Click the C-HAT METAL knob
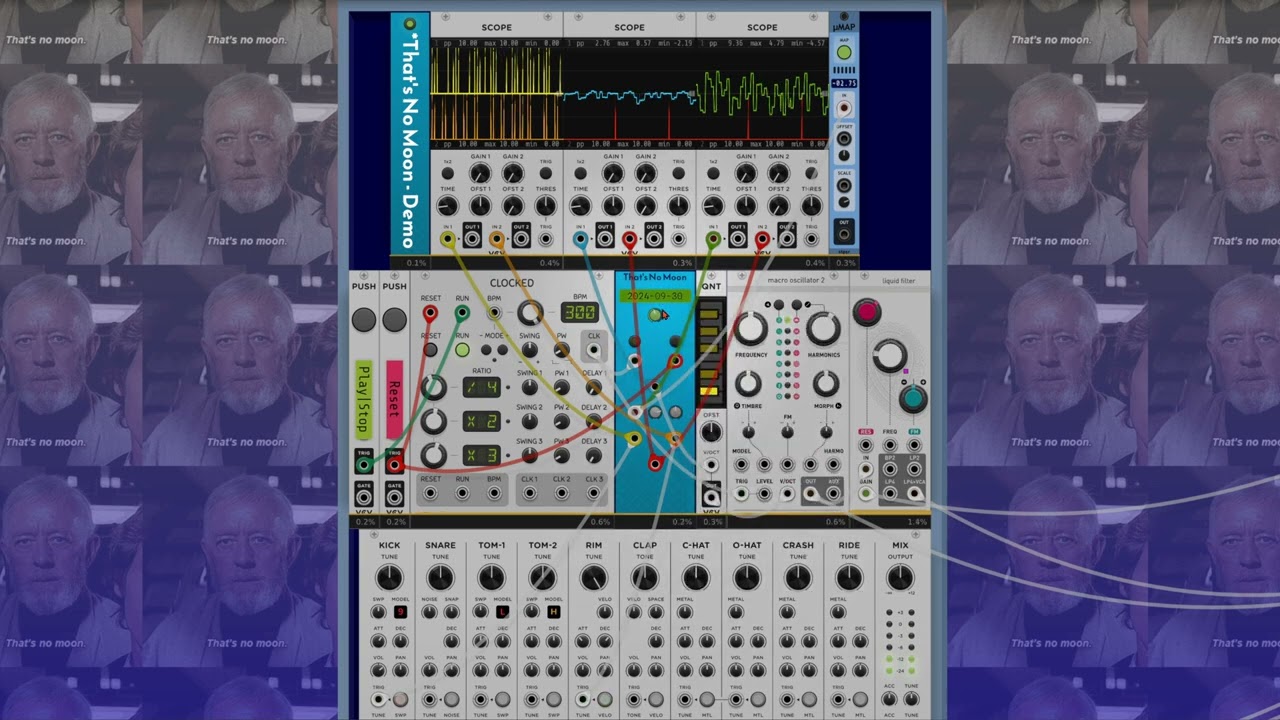The height and width of the screenshot is (720, 1280). point(685,612)
